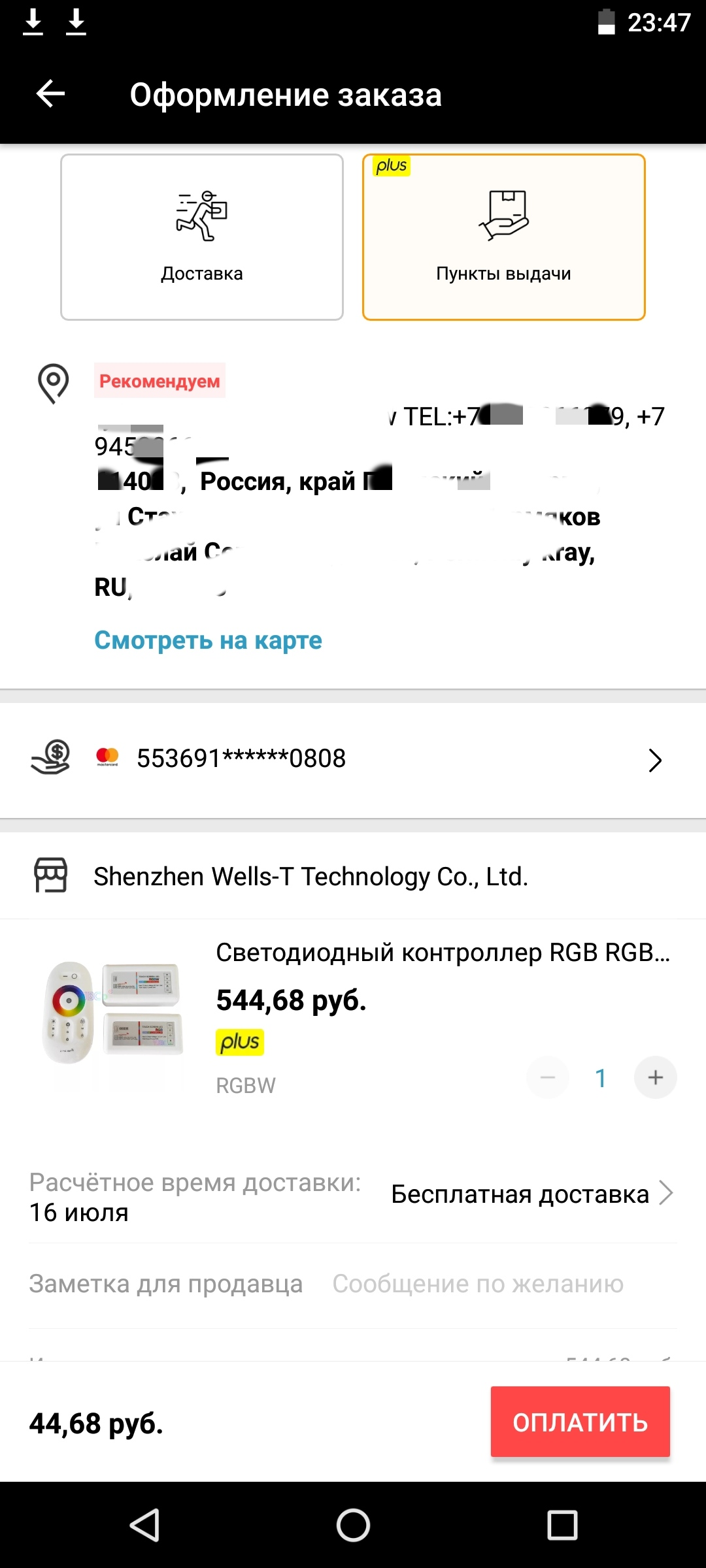Tap the yellow plus badge under the price

(240, 1042)
